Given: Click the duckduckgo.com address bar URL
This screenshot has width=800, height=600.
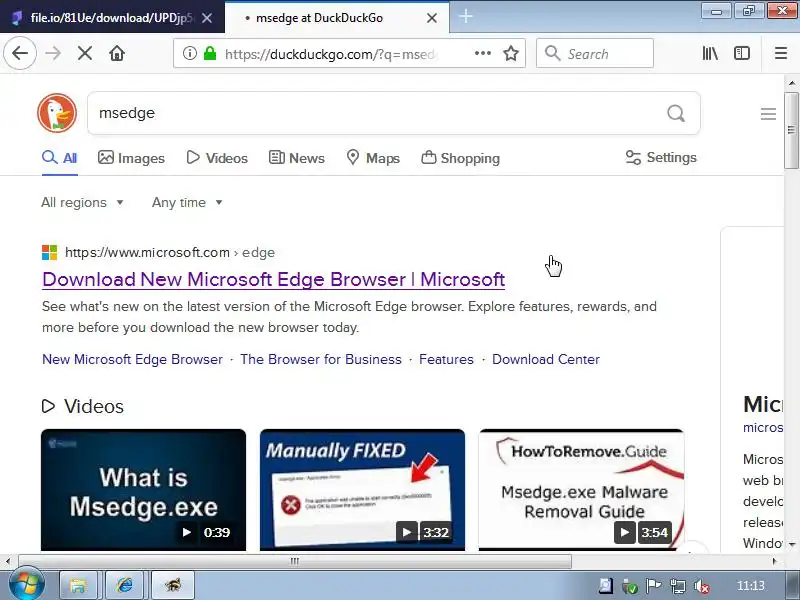Looking at the screenshot, I should 330,54.
